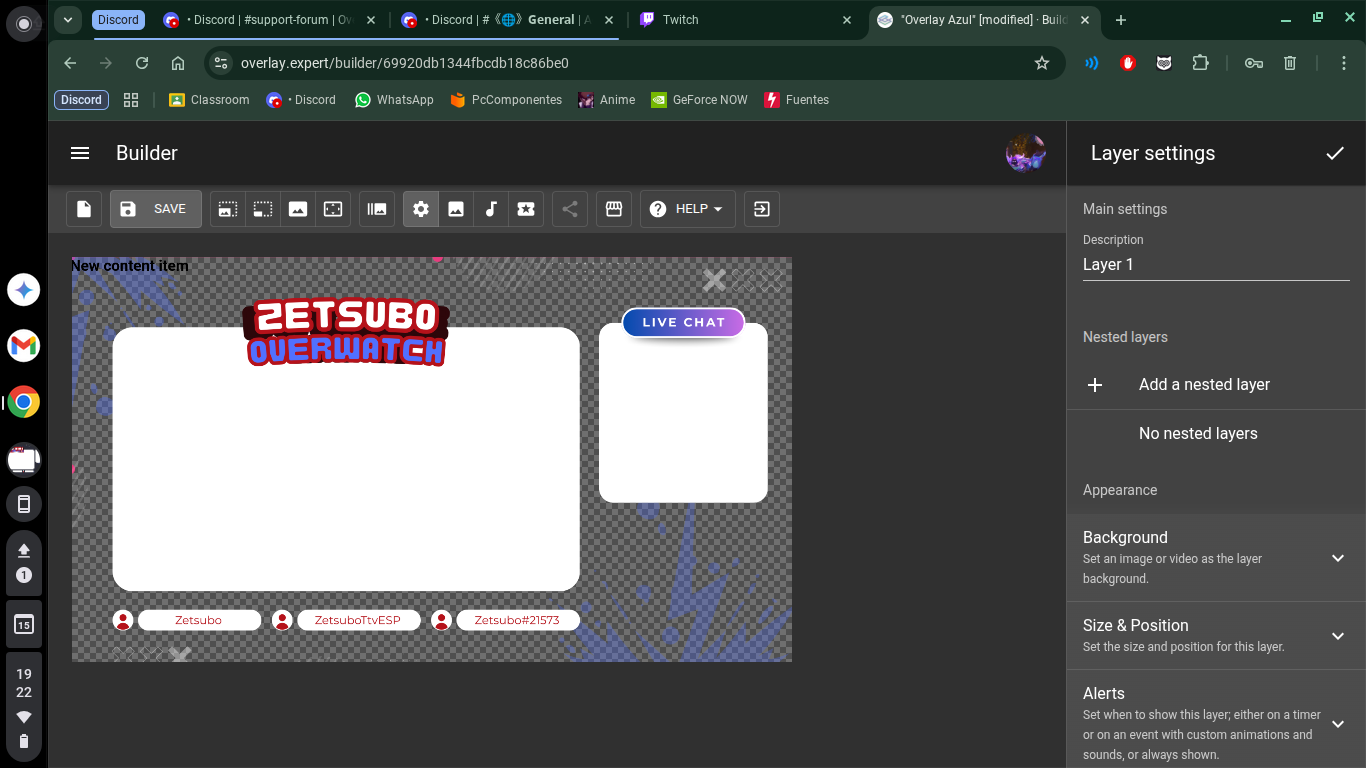Click the new document icon in the toolbar
Viewport: 1366px width, 768px height.
(84, 209)
